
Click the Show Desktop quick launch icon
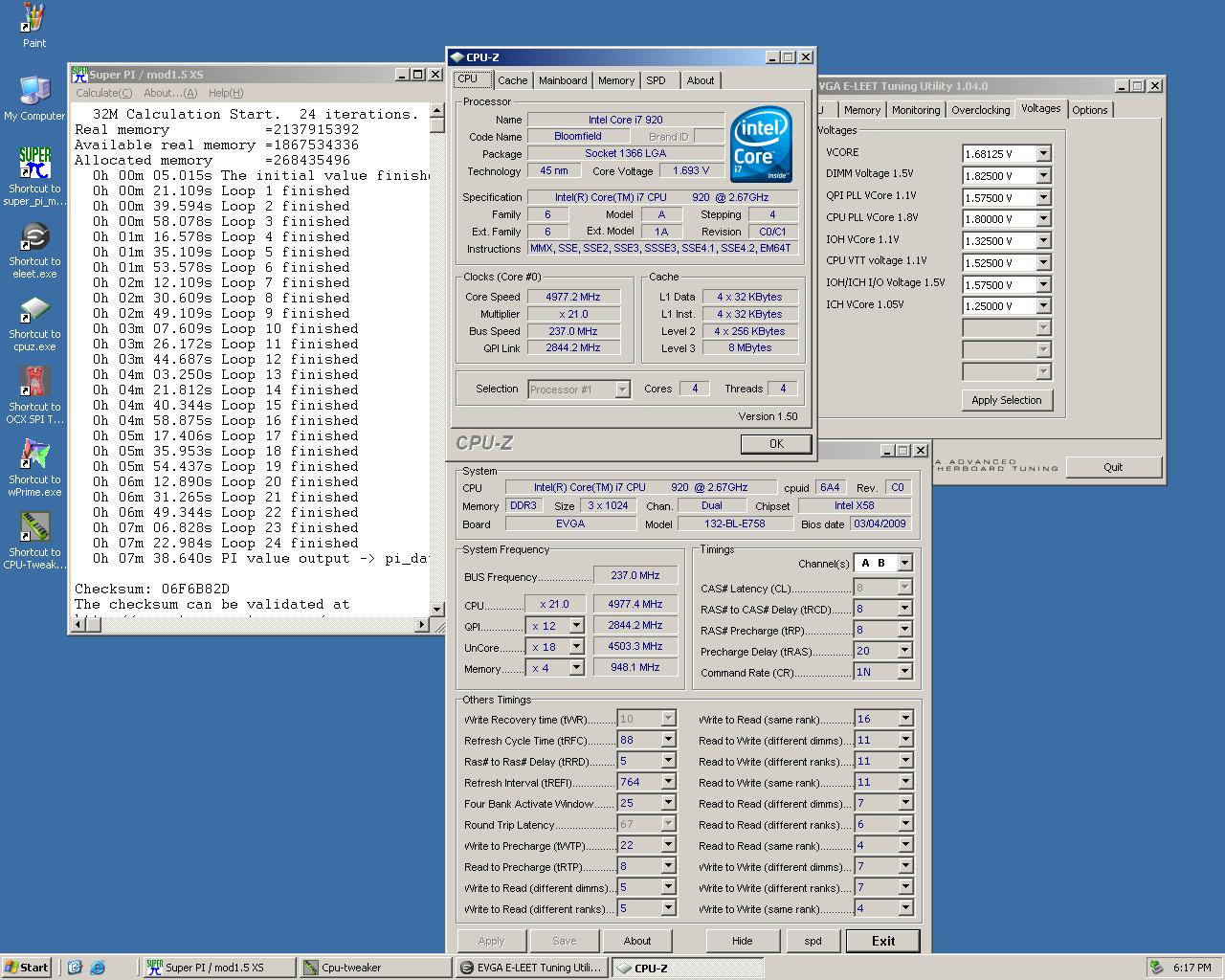[76, 968]
